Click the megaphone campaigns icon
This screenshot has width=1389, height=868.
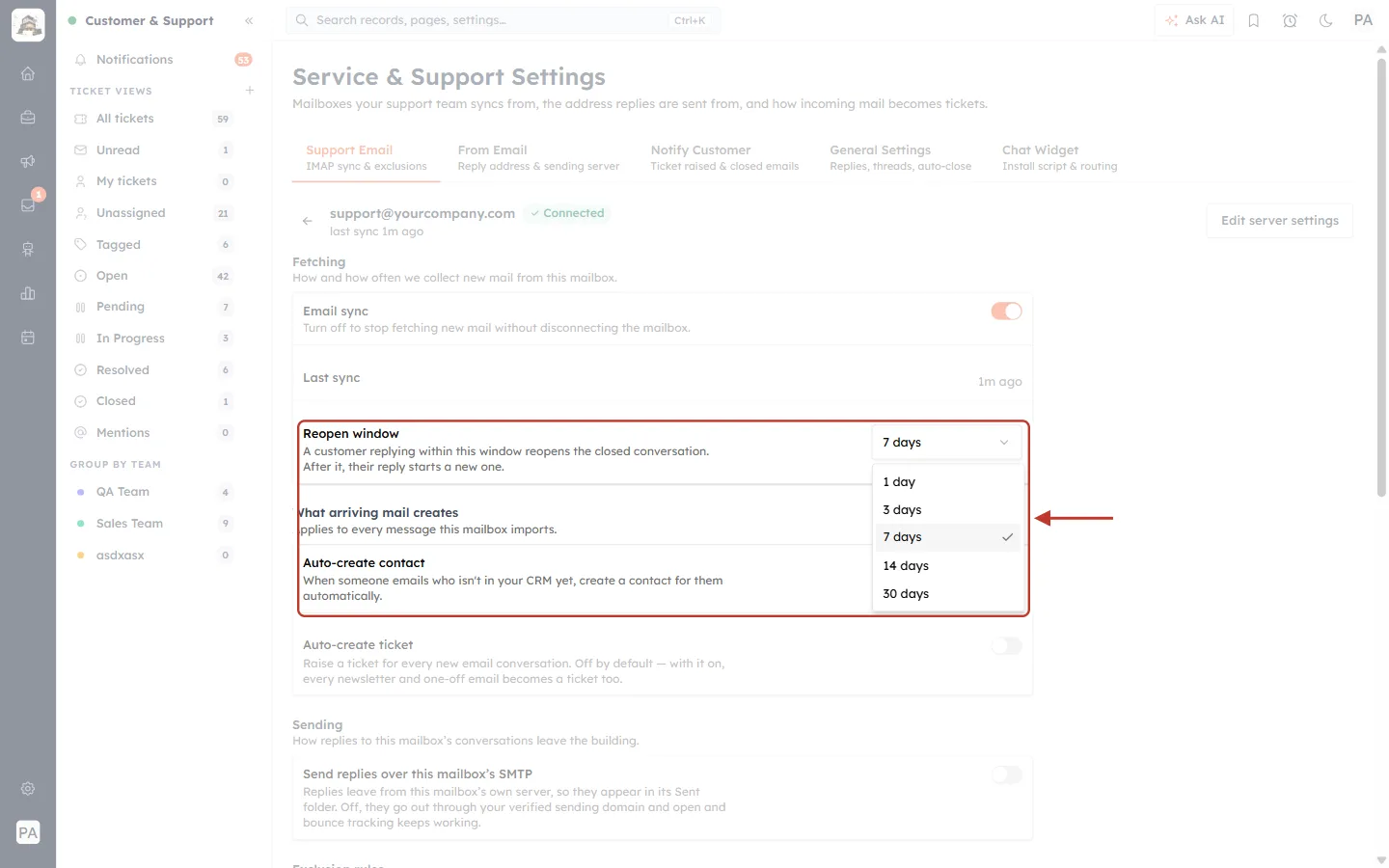click(x=28, y=161)
